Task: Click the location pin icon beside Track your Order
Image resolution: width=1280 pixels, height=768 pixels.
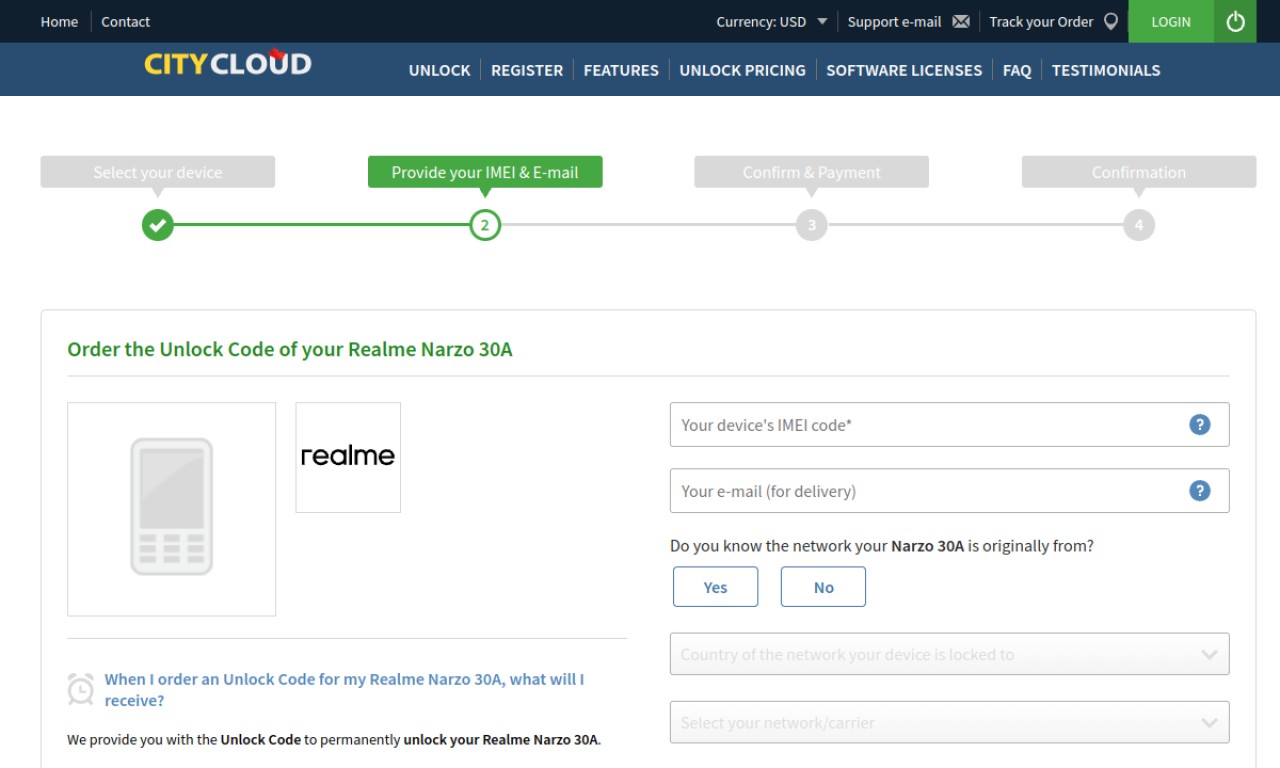Action: (x=1110, y=22)
